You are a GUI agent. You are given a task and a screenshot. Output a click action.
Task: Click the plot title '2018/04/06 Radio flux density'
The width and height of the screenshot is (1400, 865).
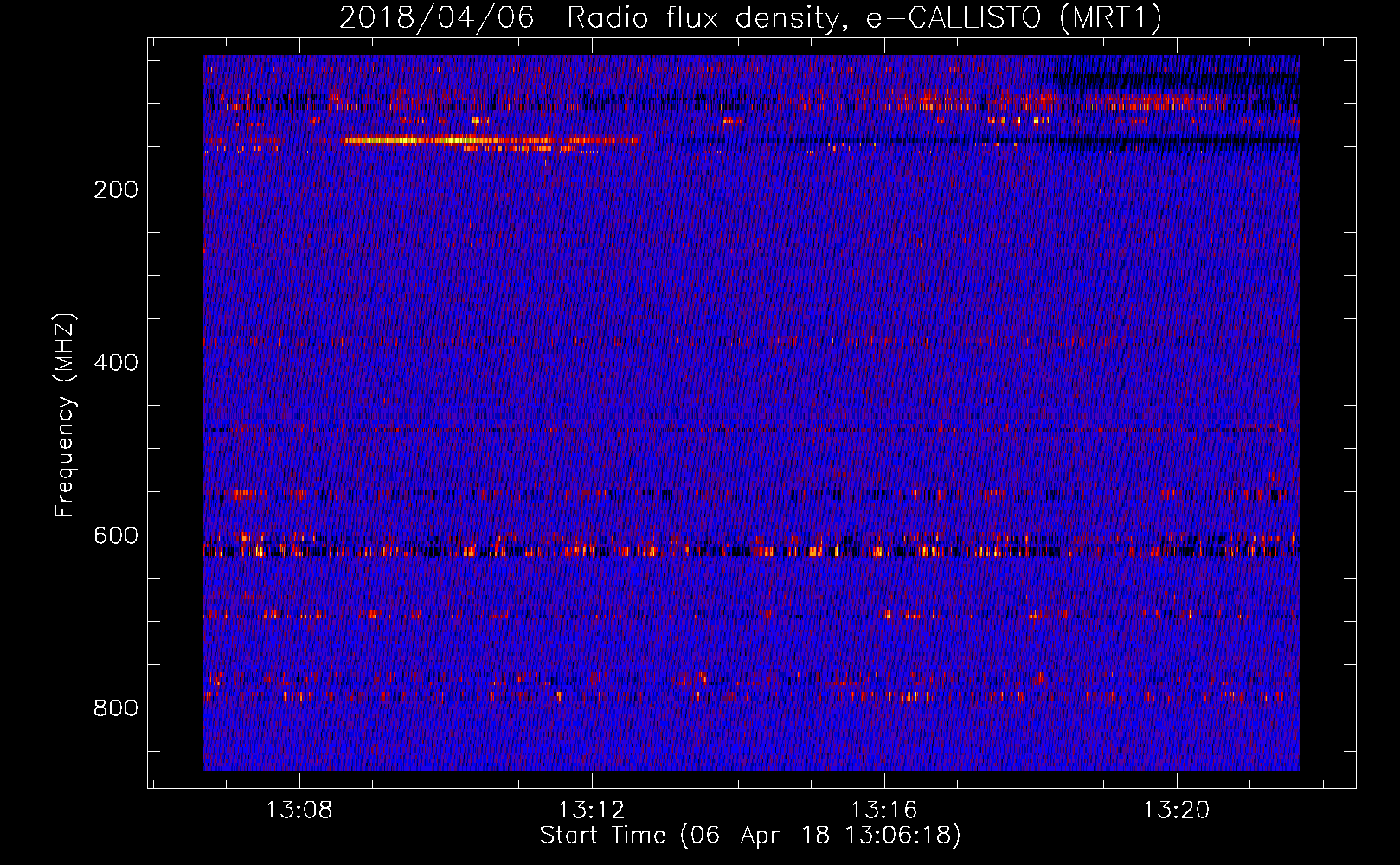(x=750, y=17)
